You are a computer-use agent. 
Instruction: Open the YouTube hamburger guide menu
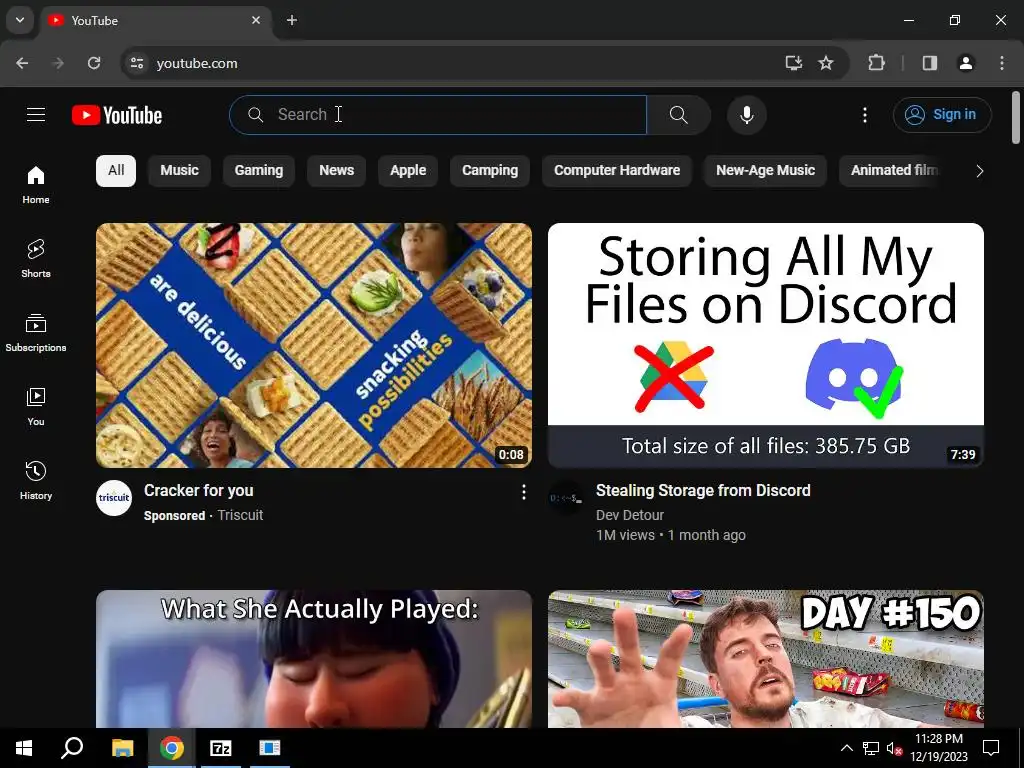click(36, 115)
